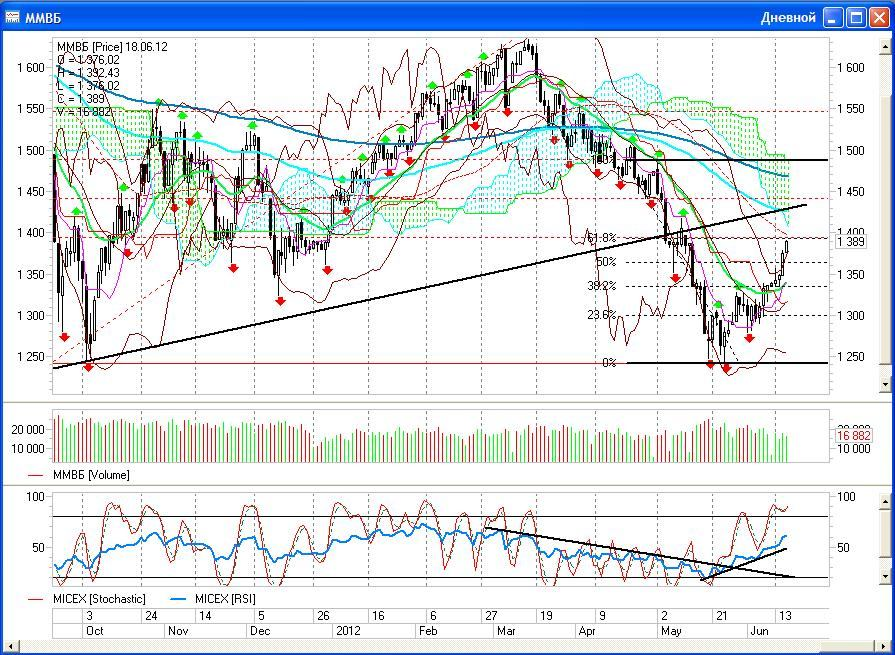Maximize the ММВБ chart window

pos(856,17)
